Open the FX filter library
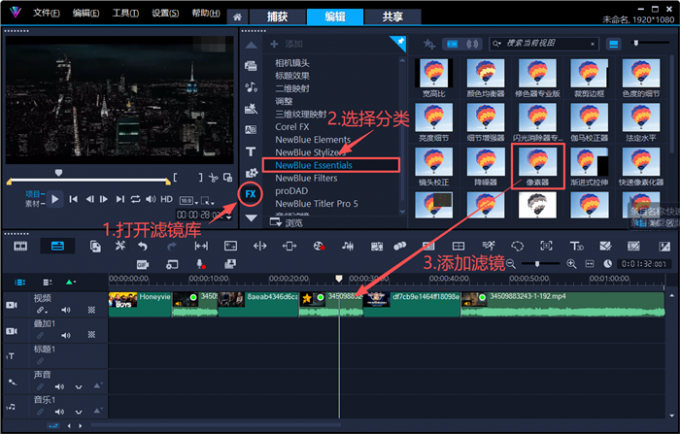The height and width of the screenshot is (434, 680). (251, 194)
